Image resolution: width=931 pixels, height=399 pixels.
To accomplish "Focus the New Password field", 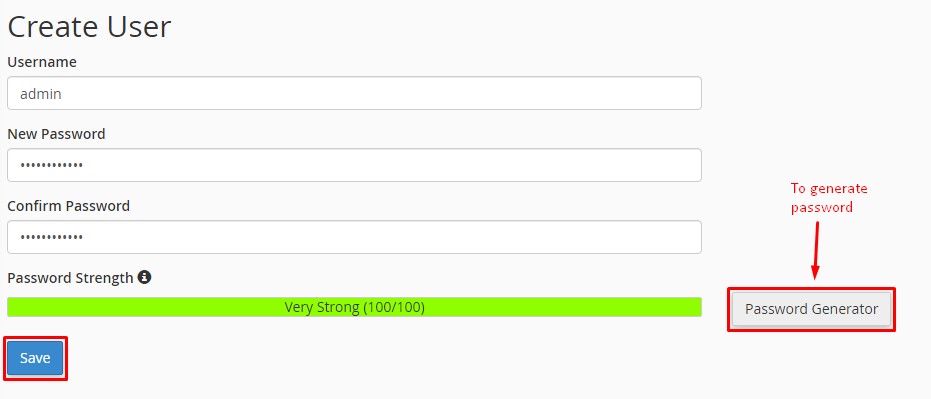I will [x=354, y=165].
